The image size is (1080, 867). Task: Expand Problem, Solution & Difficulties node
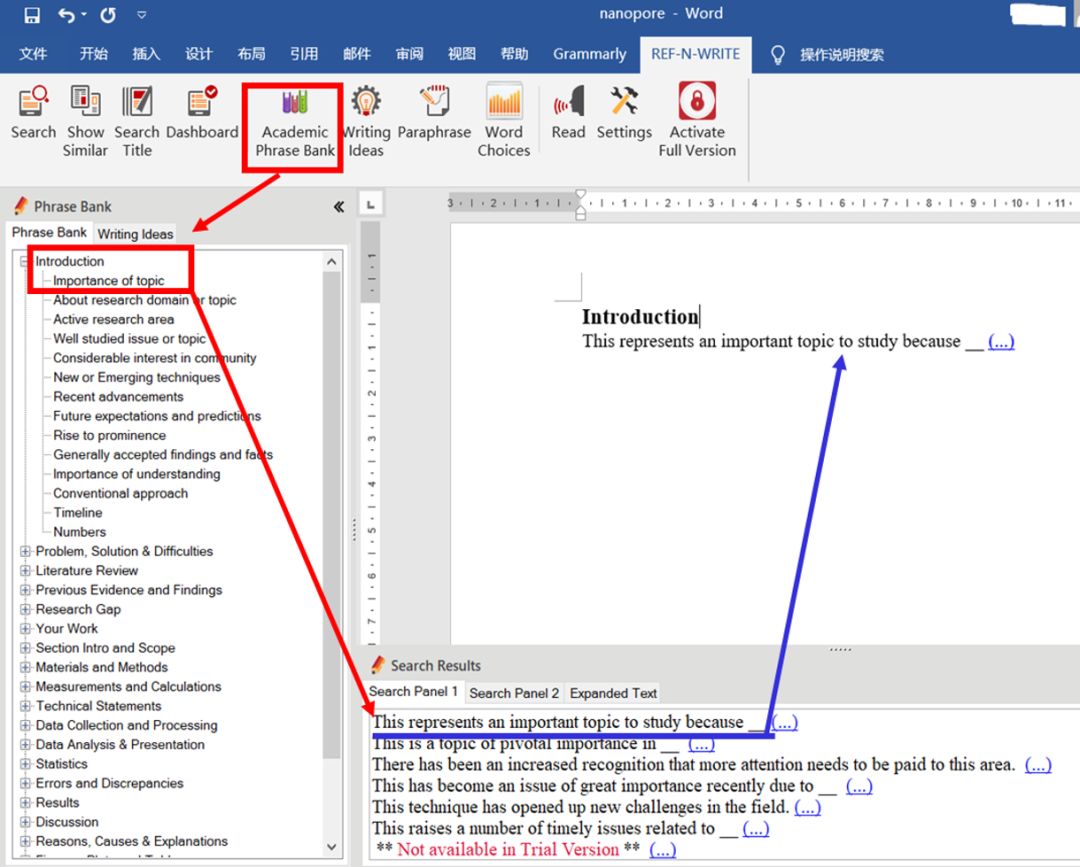click(25, 551)
